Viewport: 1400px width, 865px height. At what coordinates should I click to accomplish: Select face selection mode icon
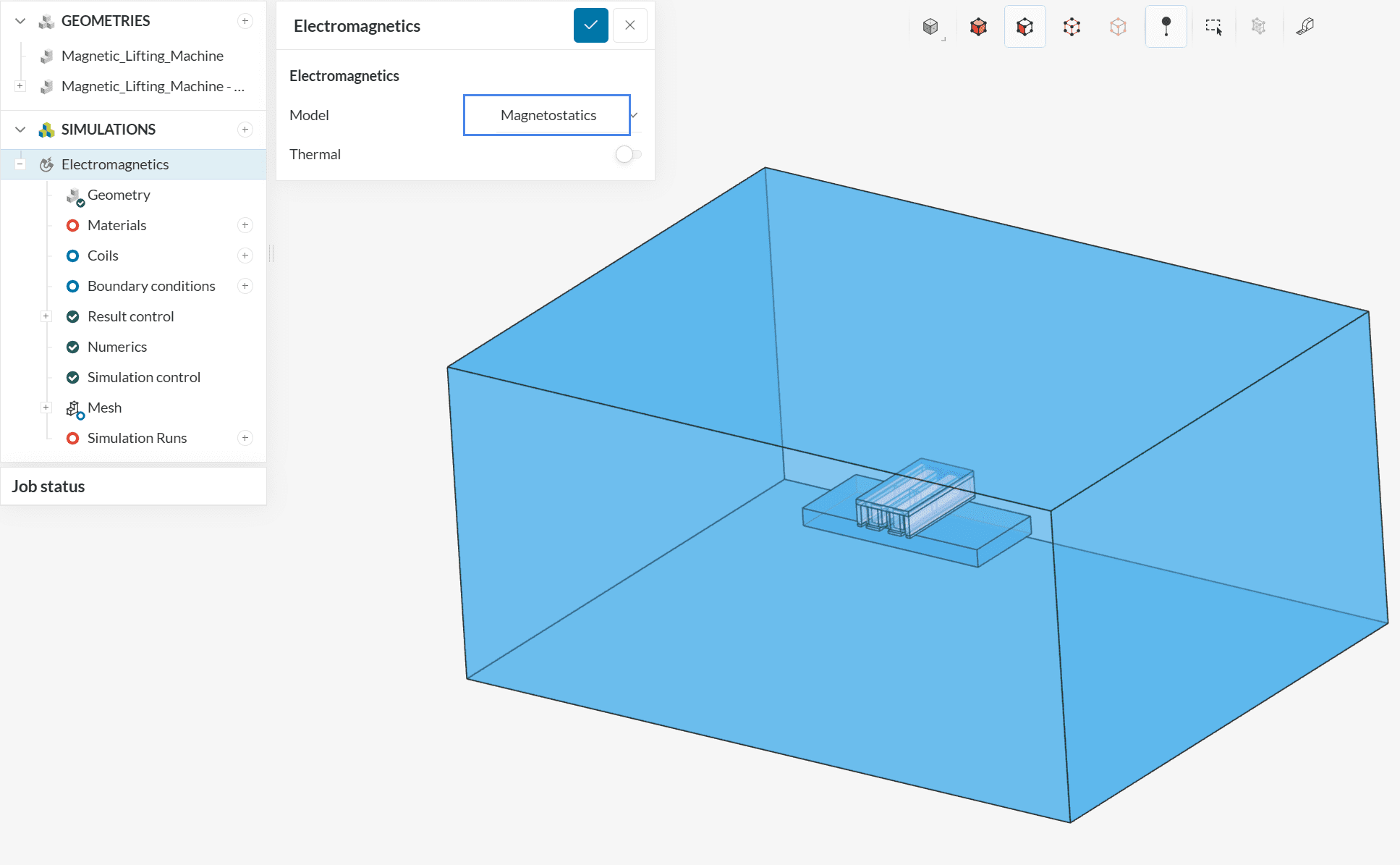pyautogui.click(x=1024, y=27)
